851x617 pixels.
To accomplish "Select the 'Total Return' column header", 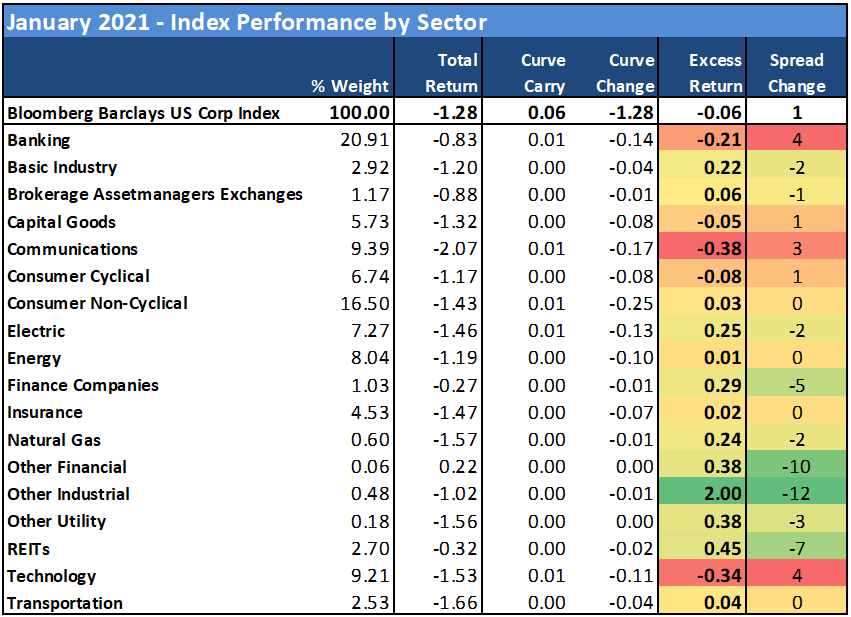I will [x=452, y=73].
